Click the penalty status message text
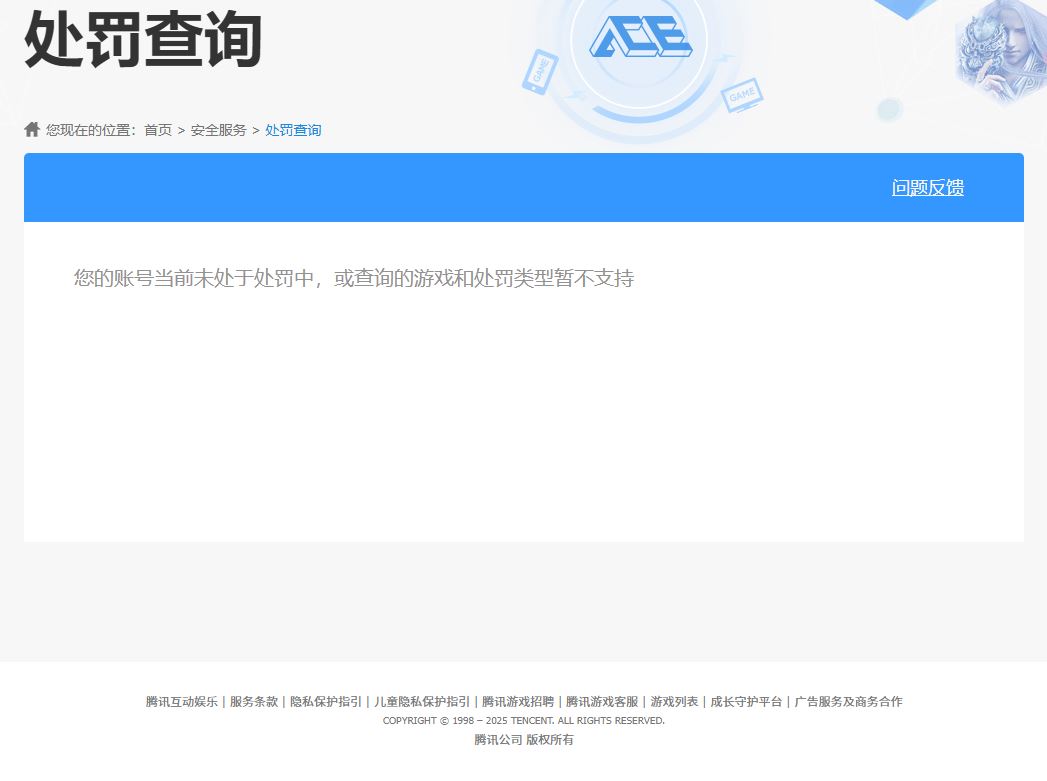 [x=354, y=278]
